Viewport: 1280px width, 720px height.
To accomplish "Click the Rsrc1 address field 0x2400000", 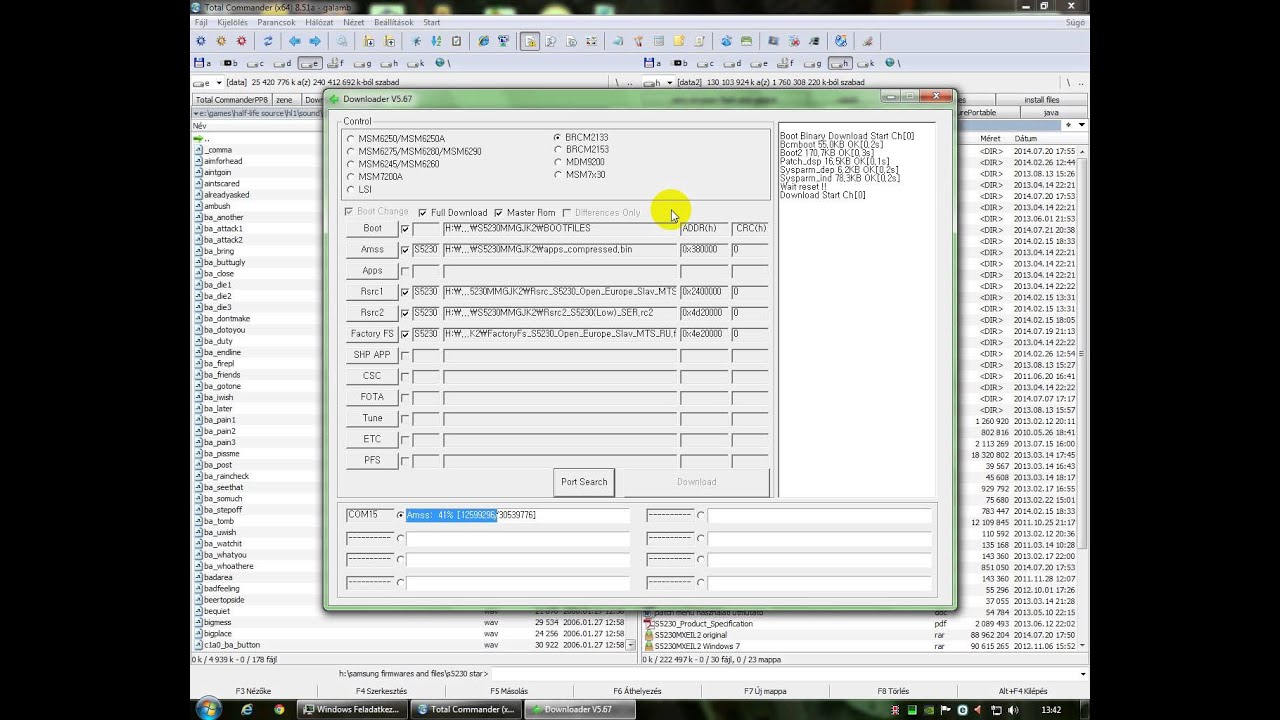I will coord(704,292).
